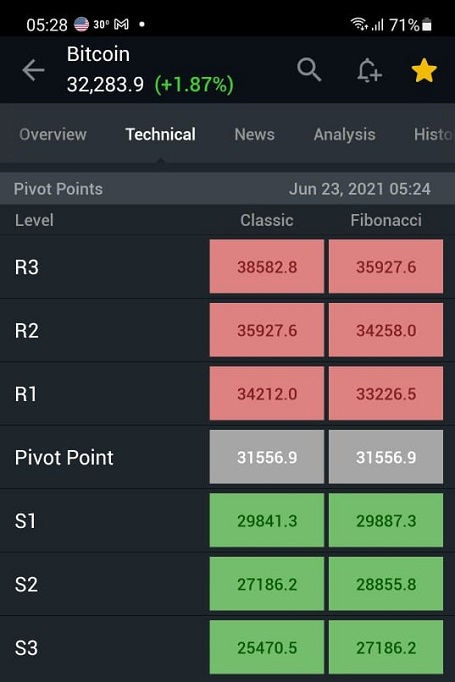Screen dimensions: 455x682
Task: Open the News tab
Action: point(254,134)
